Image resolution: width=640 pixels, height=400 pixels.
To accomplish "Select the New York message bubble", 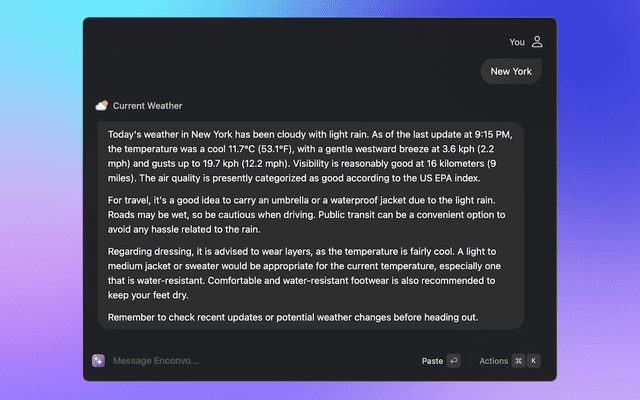I will click(511, 71).
